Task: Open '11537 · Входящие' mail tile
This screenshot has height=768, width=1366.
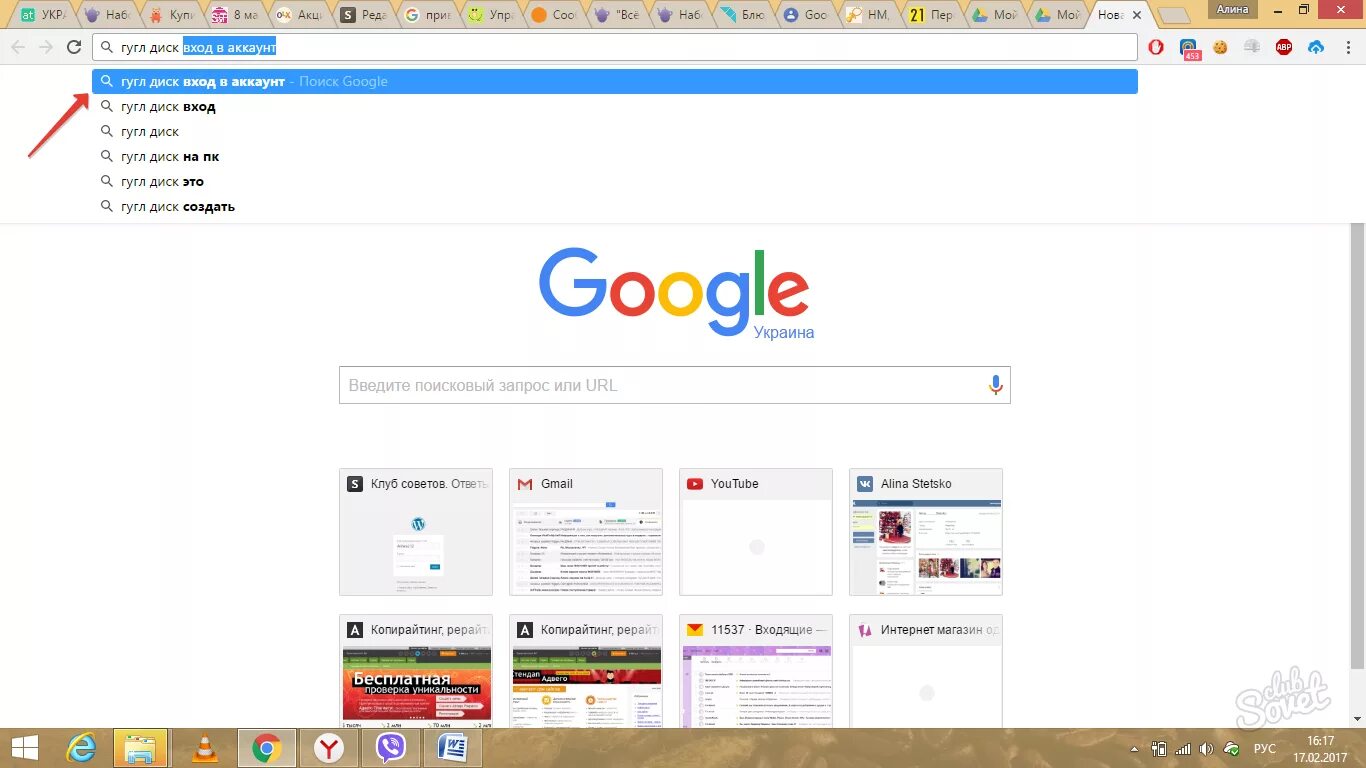Action: click(756, 671)
